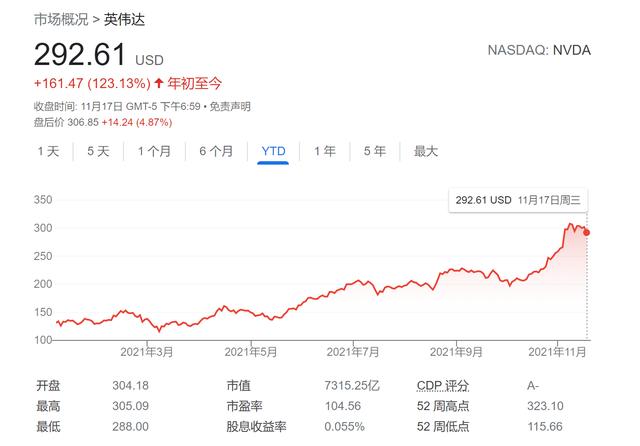Click the 市盈率 value 104.56
The width and height of the screenshot is (640, 446).
click(343, 406)
